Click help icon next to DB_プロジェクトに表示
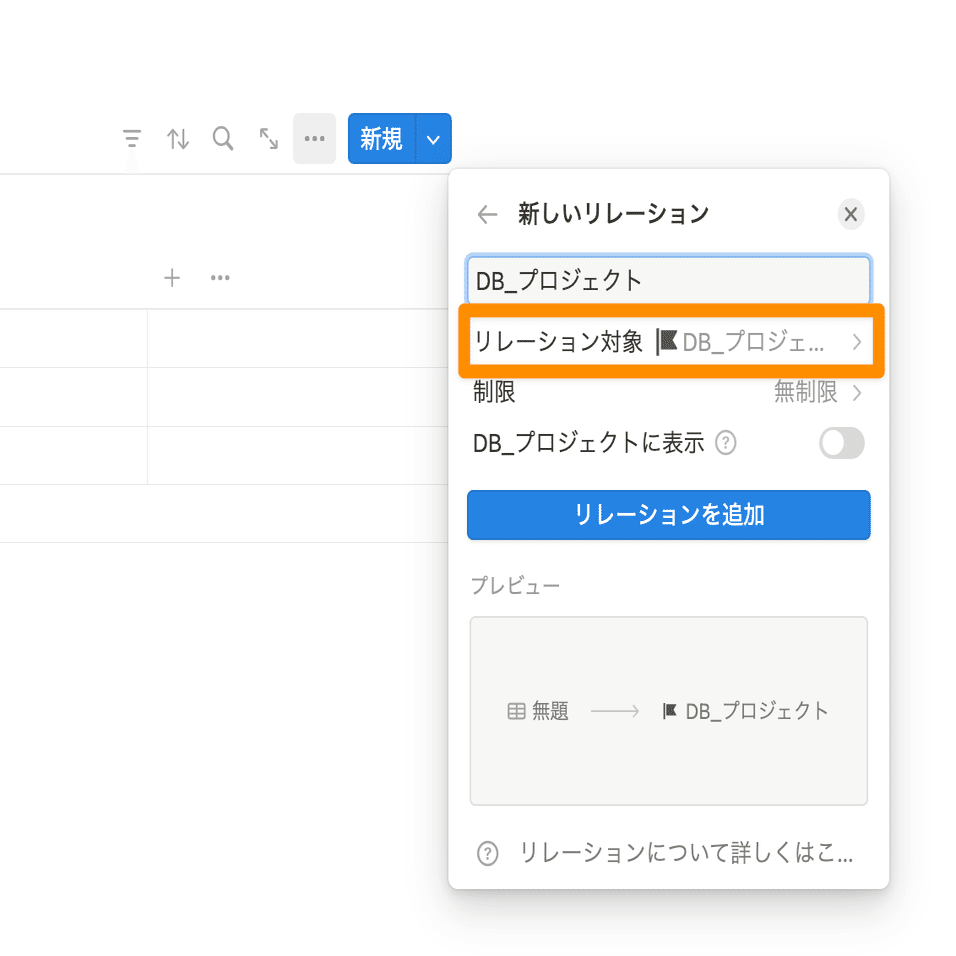This screenshot has width=956, height=956. (x=726, y=443)
